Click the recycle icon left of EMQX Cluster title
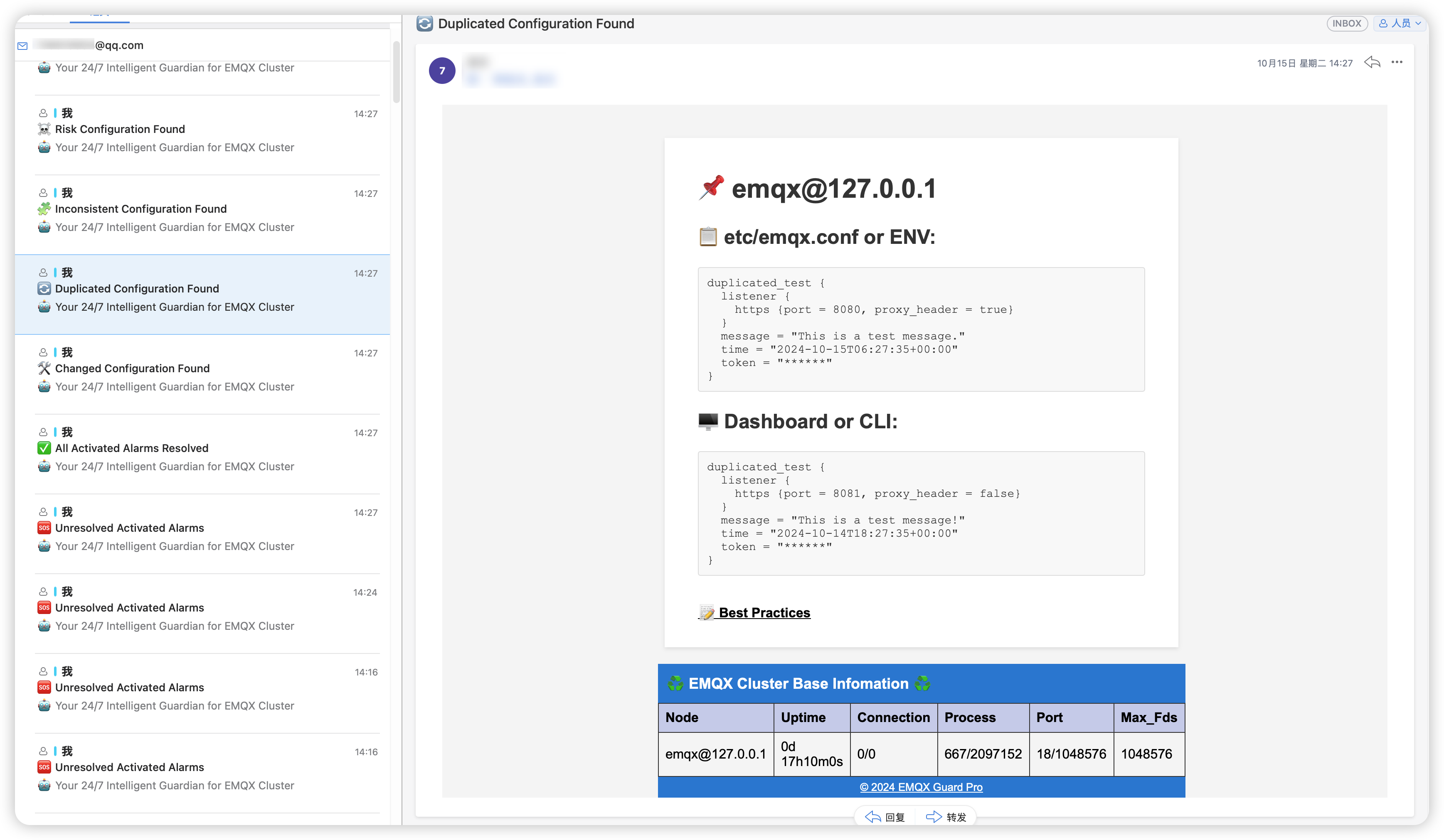 coord(675,683)
